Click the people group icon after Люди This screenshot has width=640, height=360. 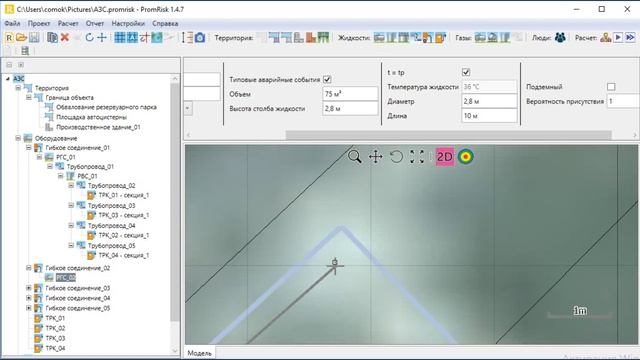tap(560, 38)
